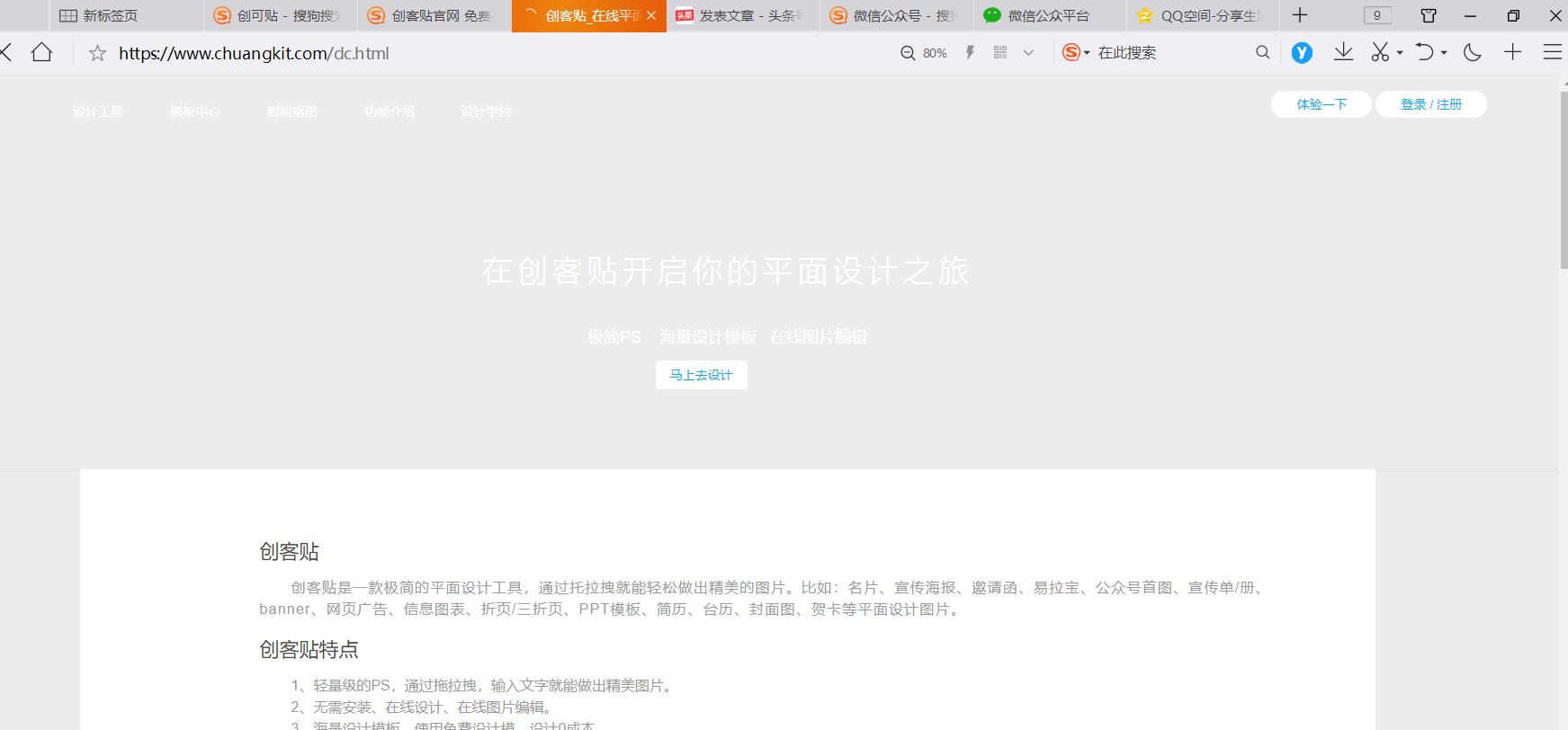Expand scissors screenshot options arrow

1400,53
